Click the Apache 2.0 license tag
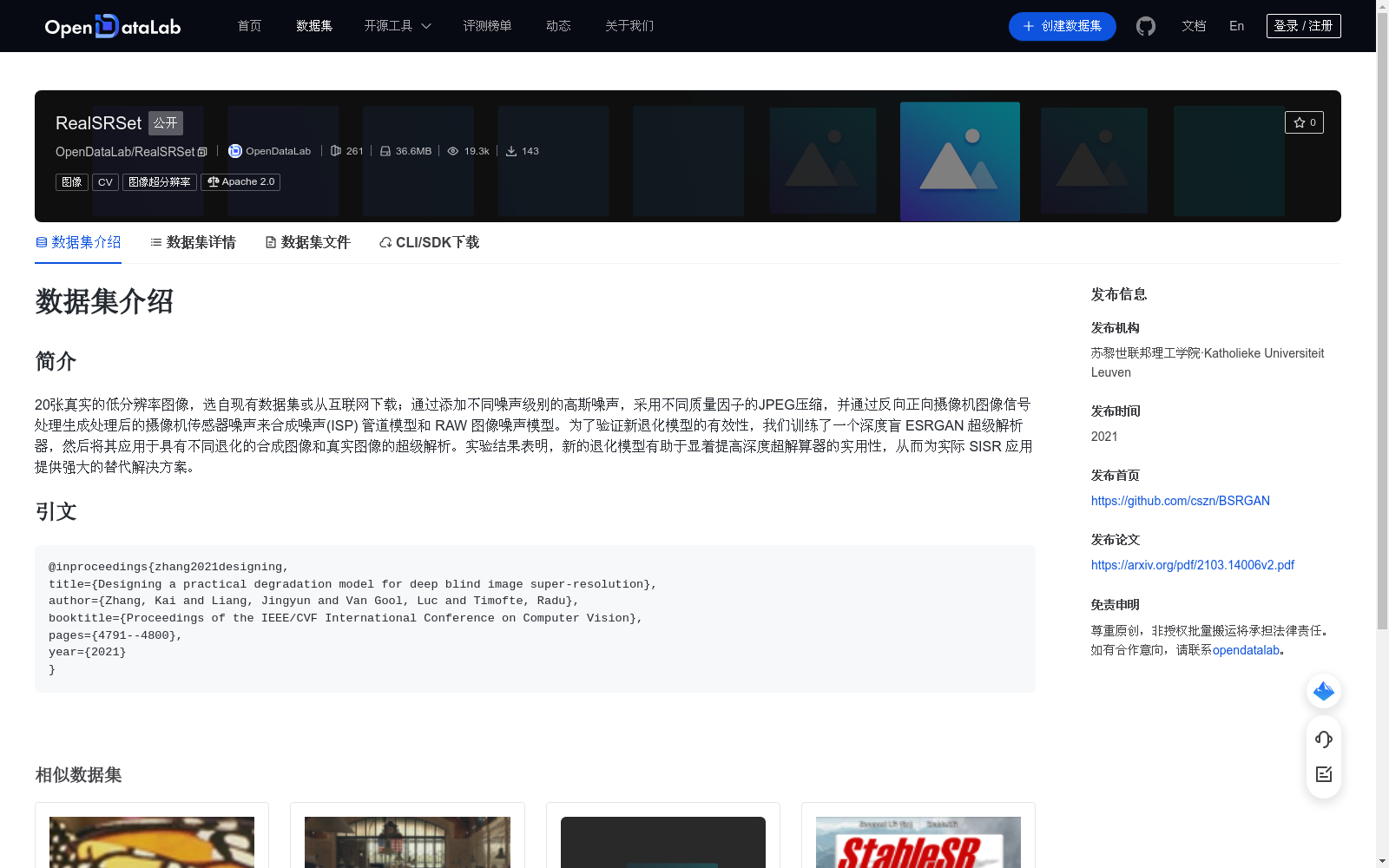This screenshot has height=868, width=1389. point(240,182)
